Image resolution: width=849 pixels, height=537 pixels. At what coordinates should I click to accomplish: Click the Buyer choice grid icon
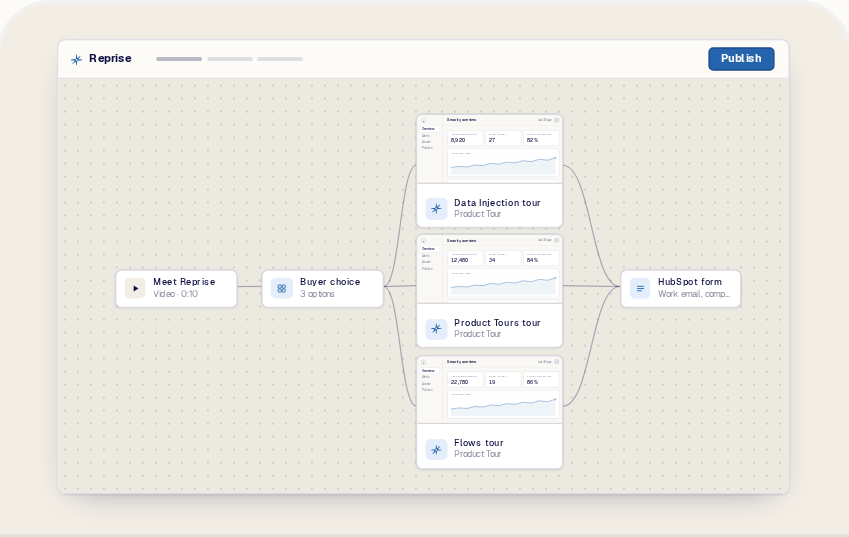point(282,289)
